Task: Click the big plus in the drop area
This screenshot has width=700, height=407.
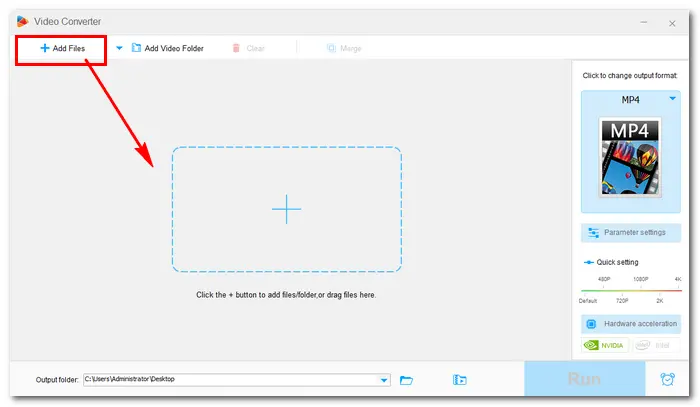Action: point(287,209)
